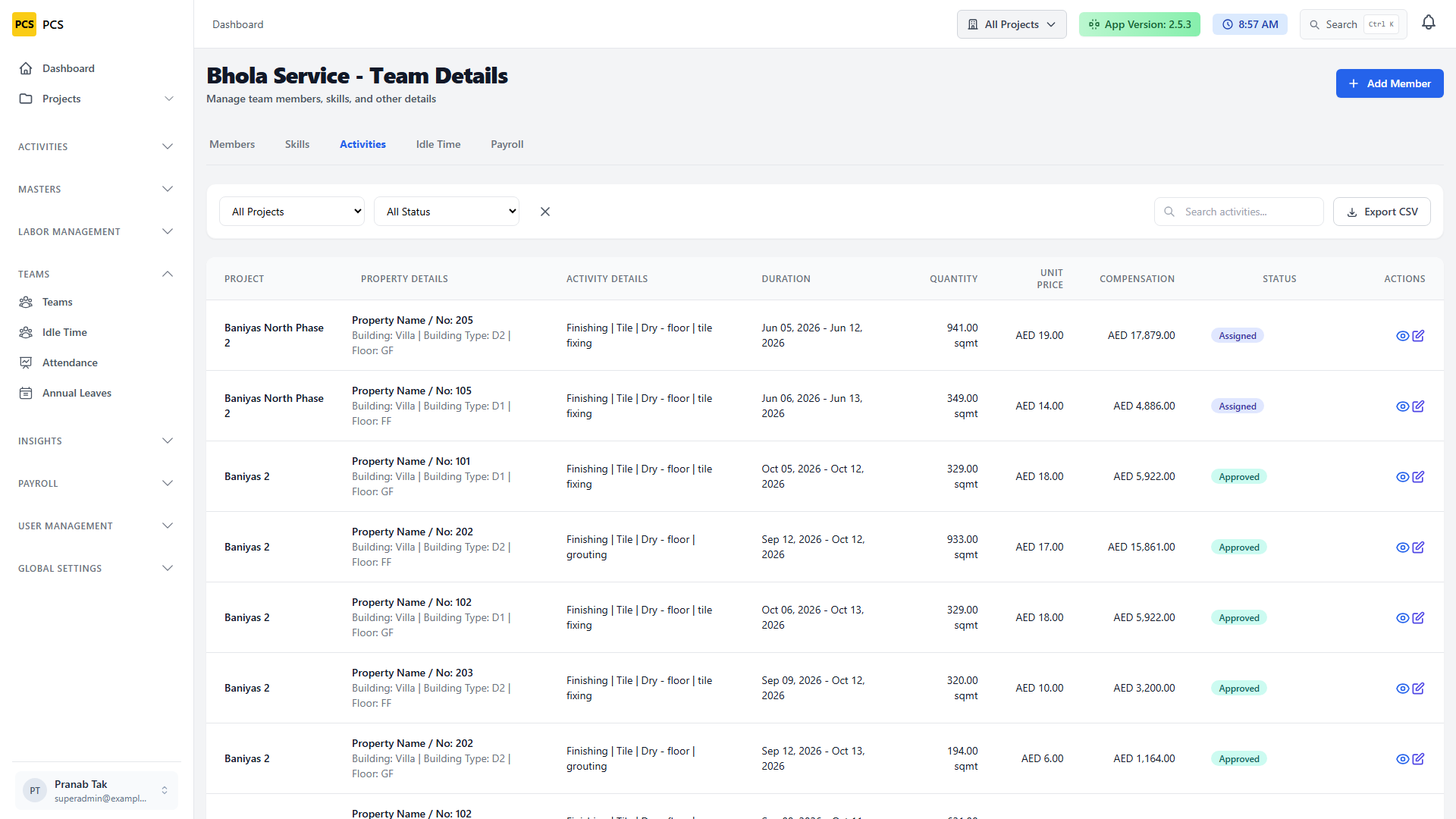Click the Add Member button
1456x819 pixels.
click(x=1389, y=83)
